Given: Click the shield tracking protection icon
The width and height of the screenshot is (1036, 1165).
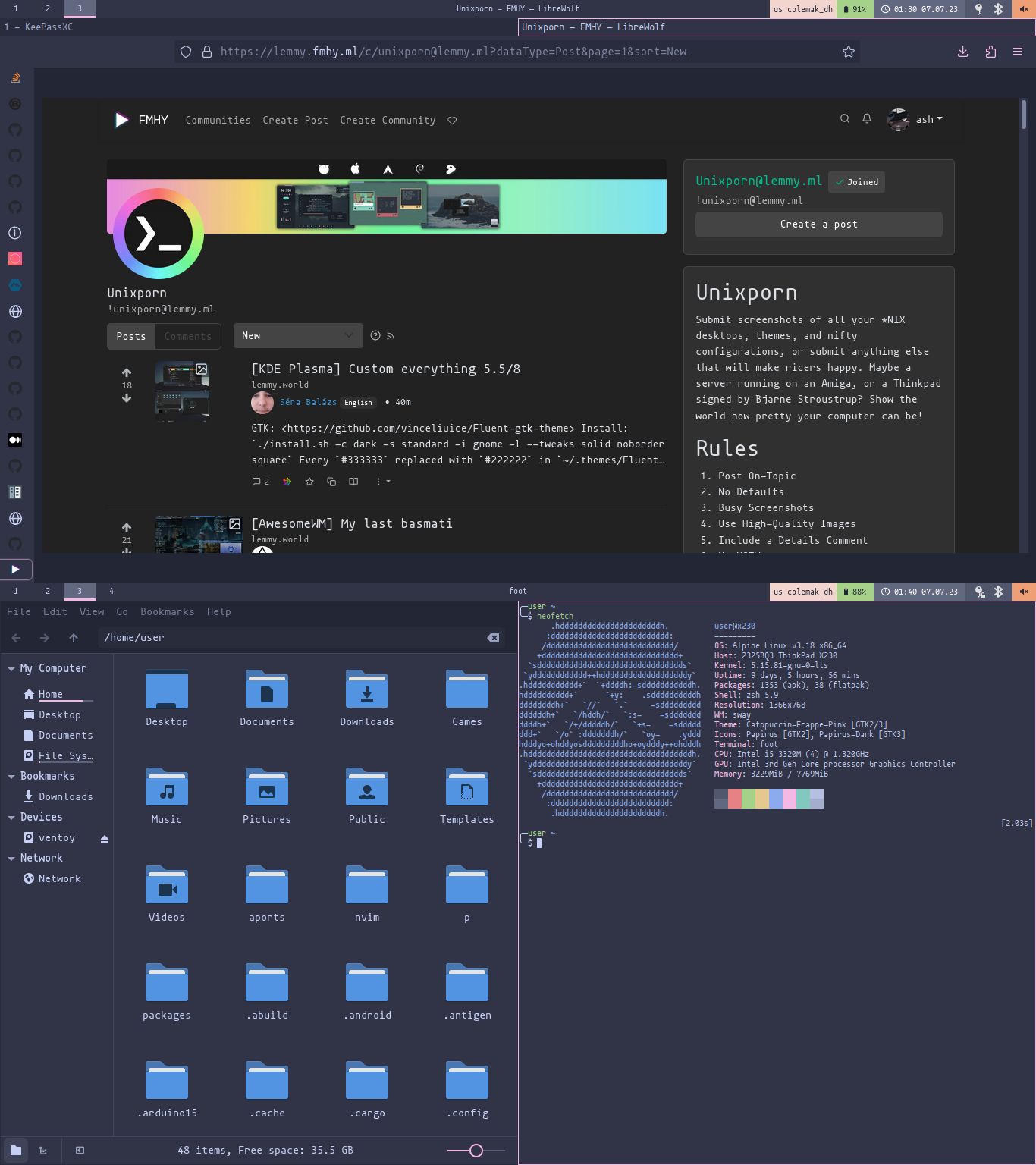Looking at the screenshot, I should coord(186,52).
